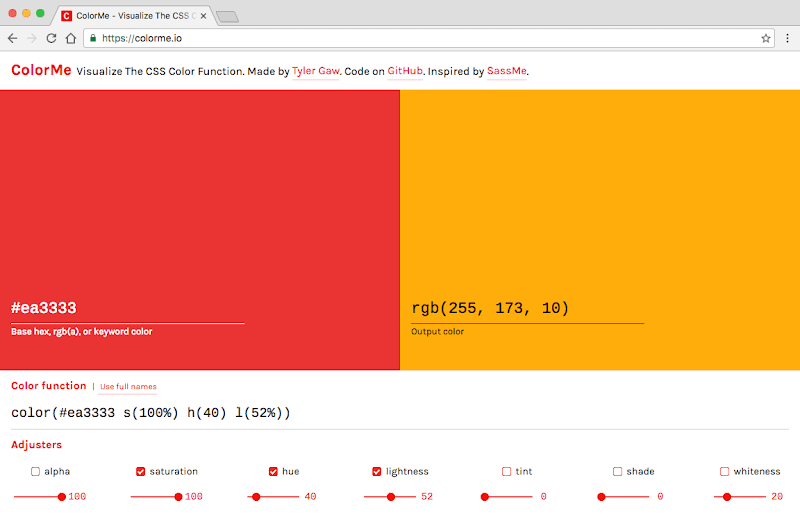Click the ColorMe logo heading

41,70
